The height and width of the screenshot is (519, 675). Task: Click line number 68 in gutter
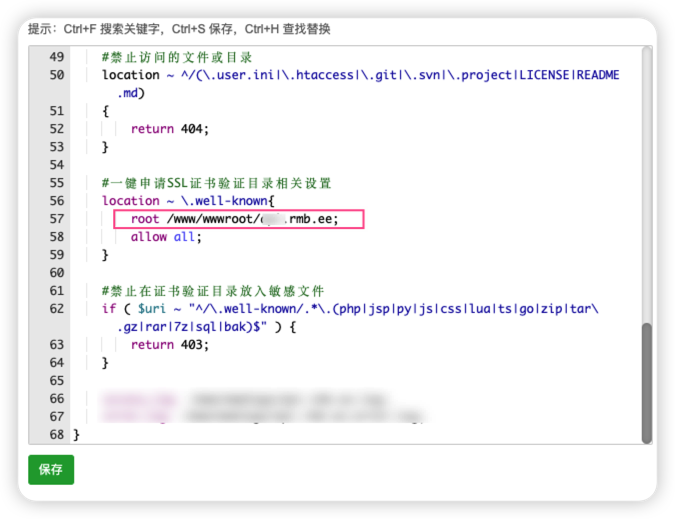(56, 435)
